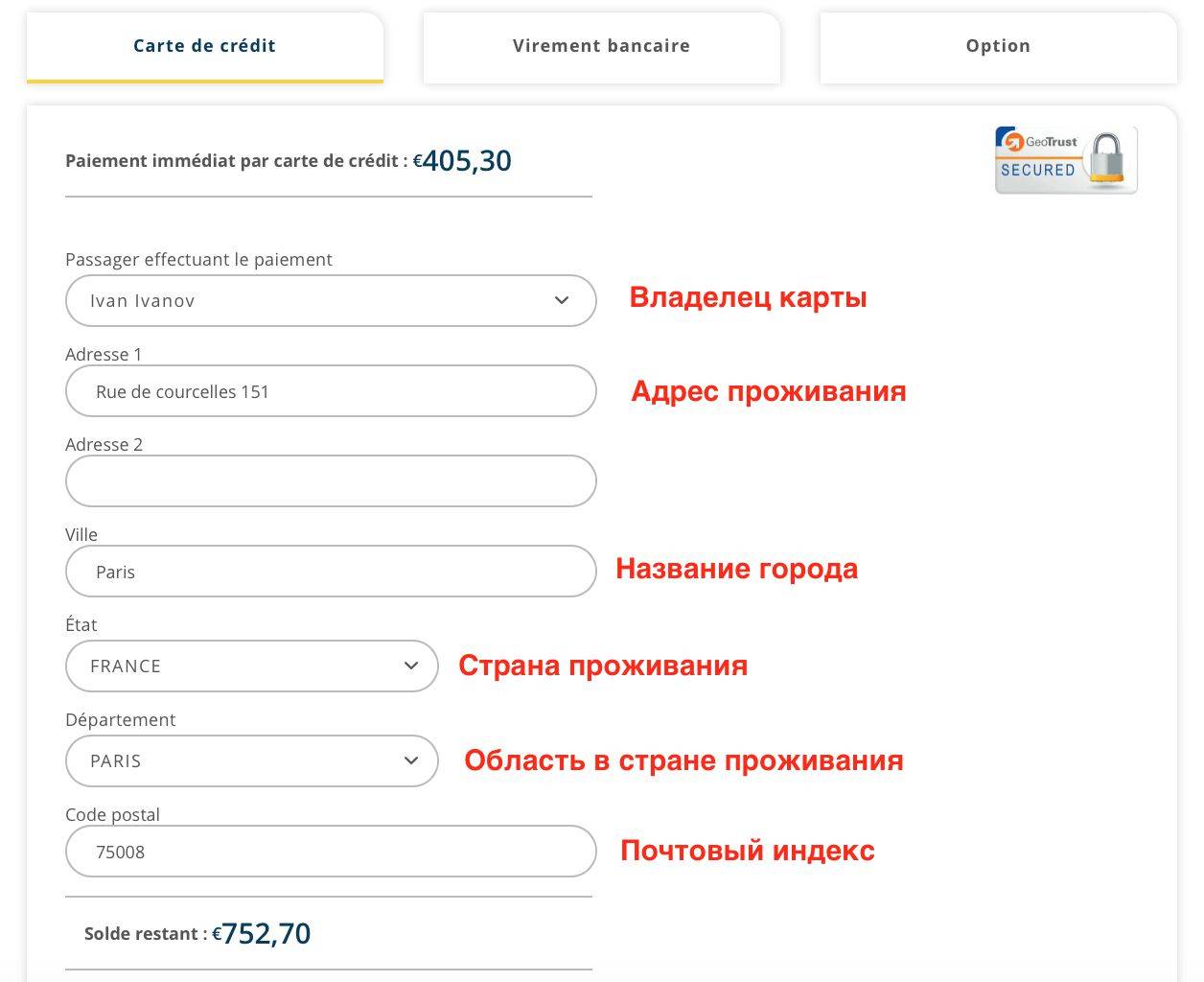Image resolution: width=1204 pixels, height=982 pixels.
Task: Click the 'Passager effectuant le paiement' label
Action: point(198,260)
